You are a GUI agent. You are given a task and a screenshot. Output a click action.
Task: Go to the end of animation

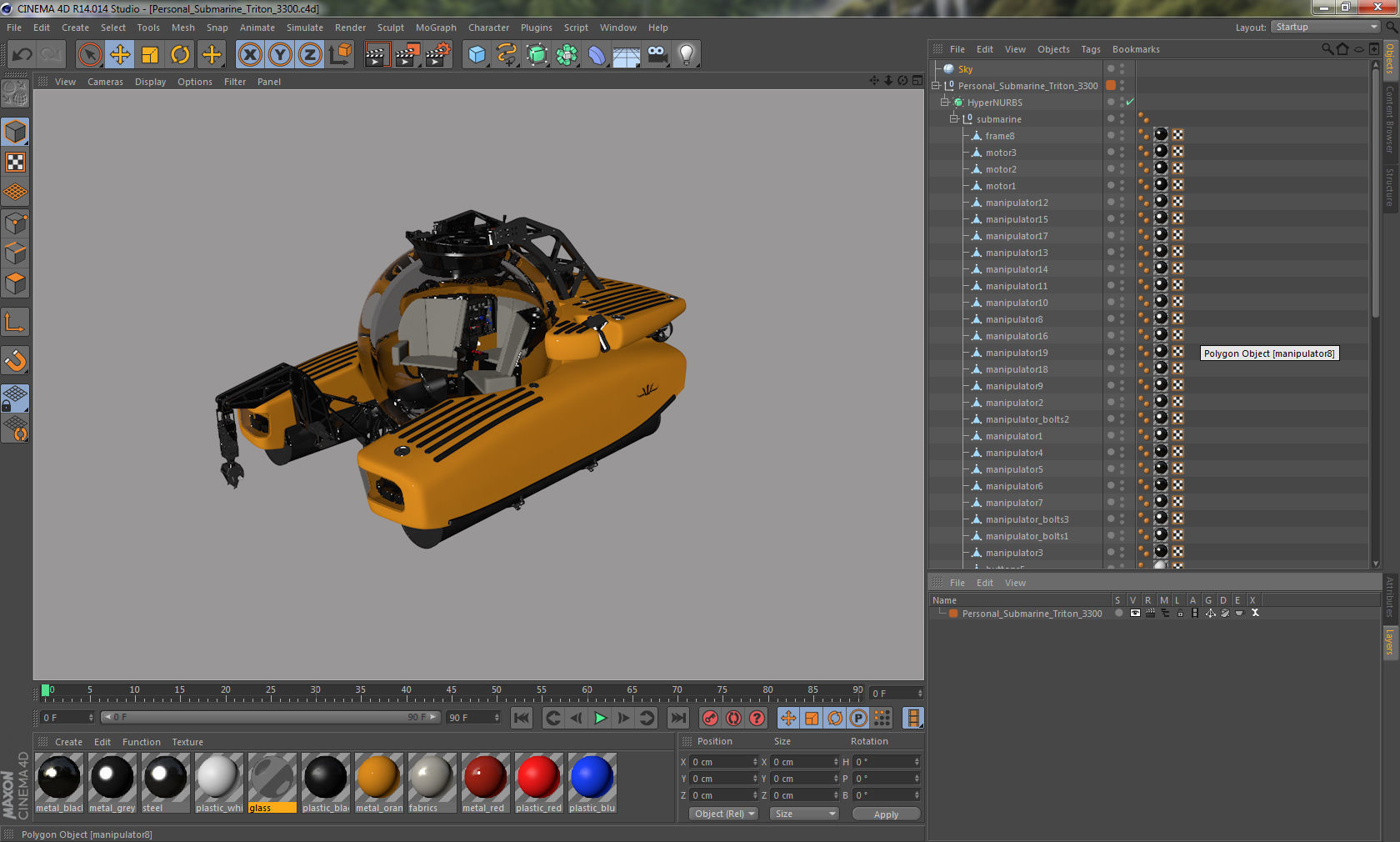pyautogui.click(x=678, y=718)
